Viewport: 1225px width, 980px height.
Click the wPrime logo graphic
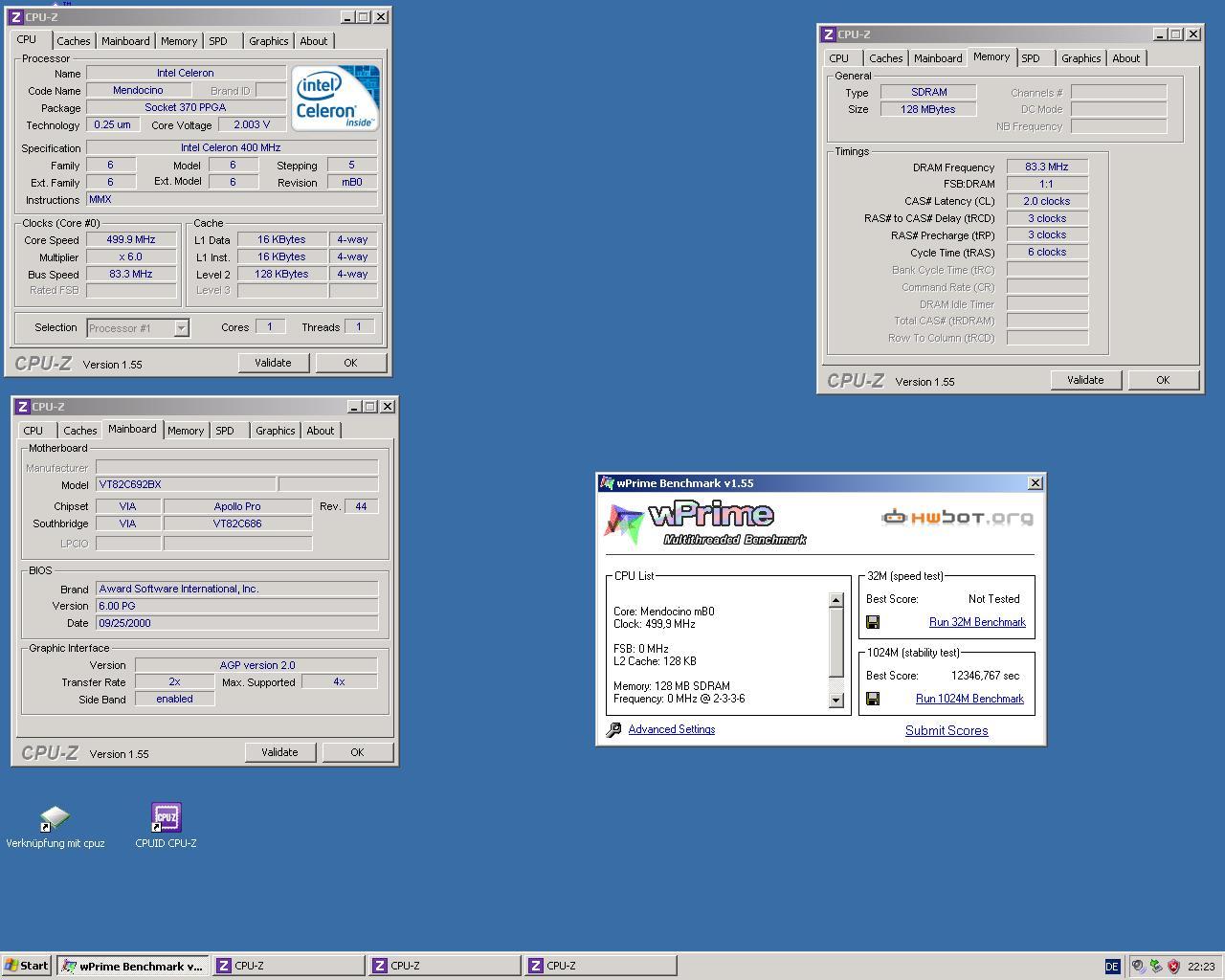point(705,524)
